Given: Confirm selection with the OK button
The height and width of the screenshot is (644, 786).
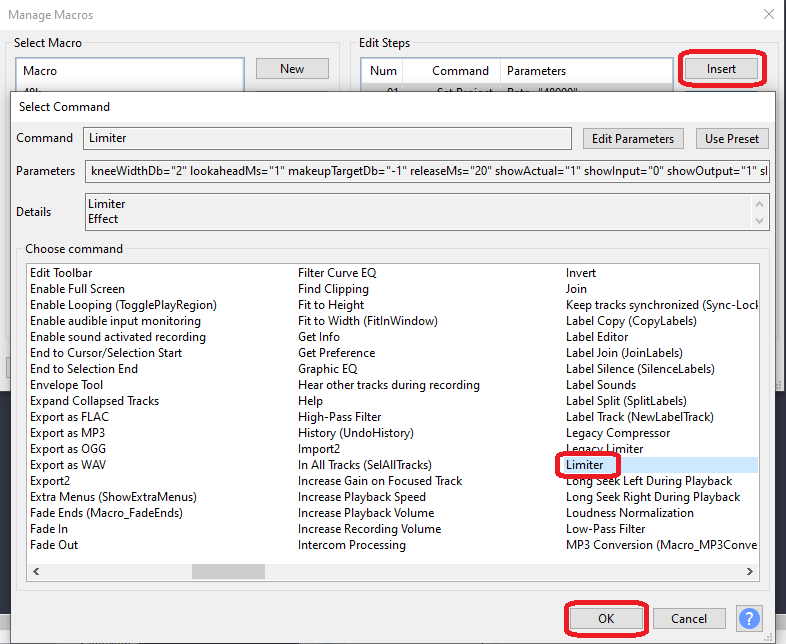Looking at the screenshot, I should point(606,619).
